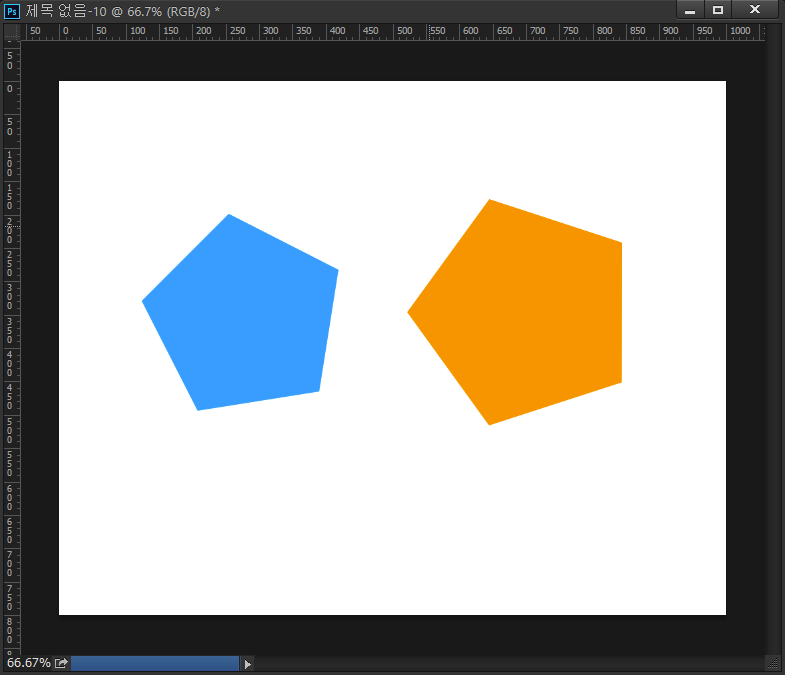Click the blue document info status bar

coord(155,663)
